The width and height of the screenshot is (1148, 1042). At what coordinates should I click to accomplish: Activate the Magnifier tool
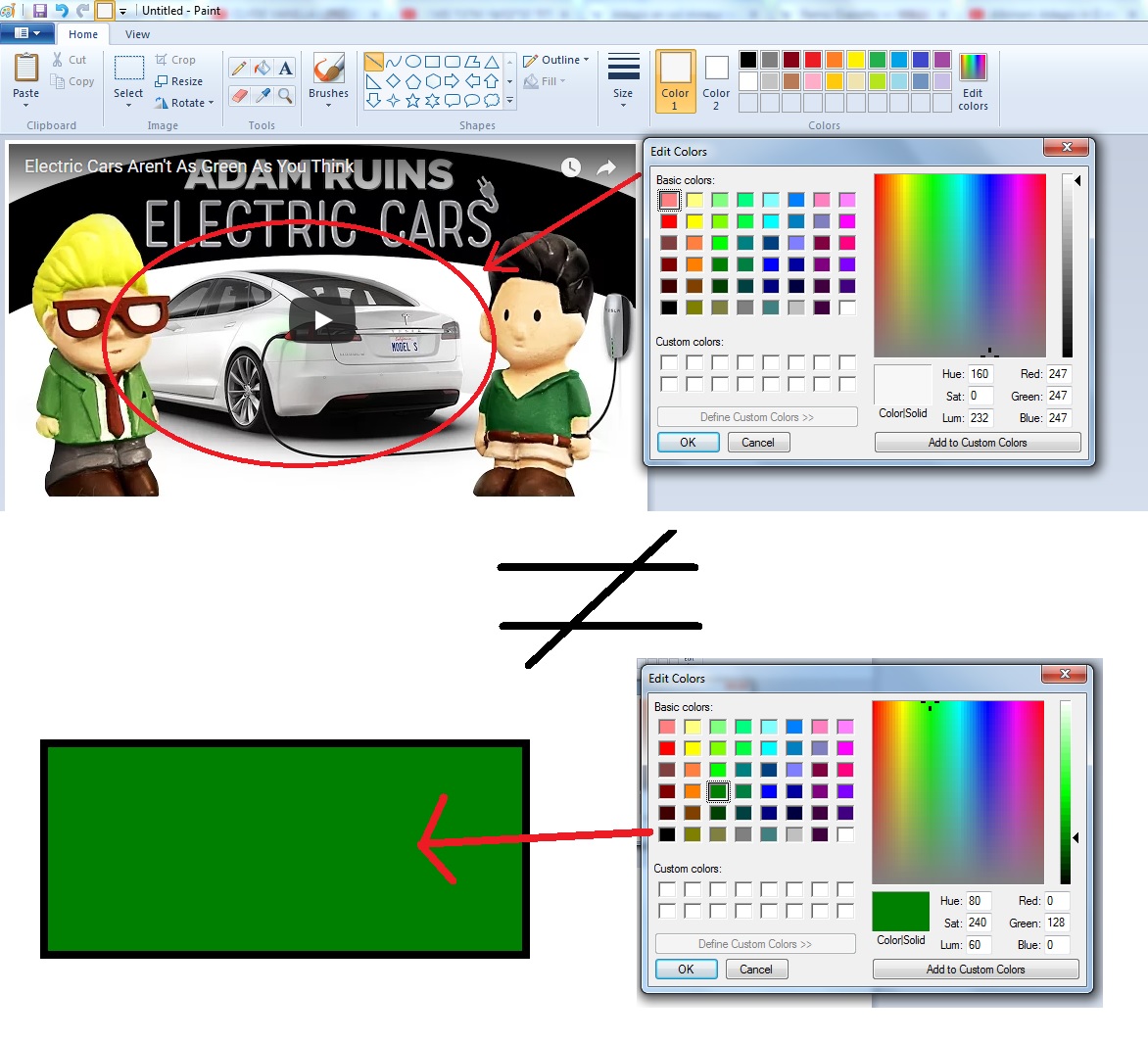pyautogui.click(x=285, y=95)
